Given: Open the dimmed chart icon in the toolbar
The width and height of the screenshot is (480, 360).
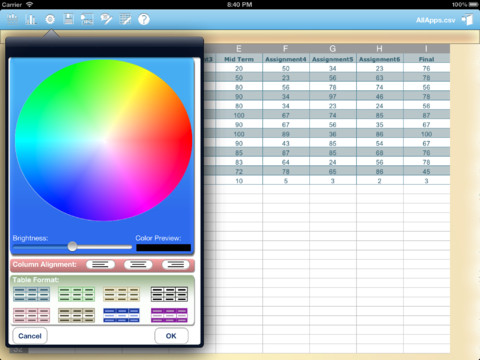Looking at the screenshot, I should pyautogui.click(x=13, y=19).
